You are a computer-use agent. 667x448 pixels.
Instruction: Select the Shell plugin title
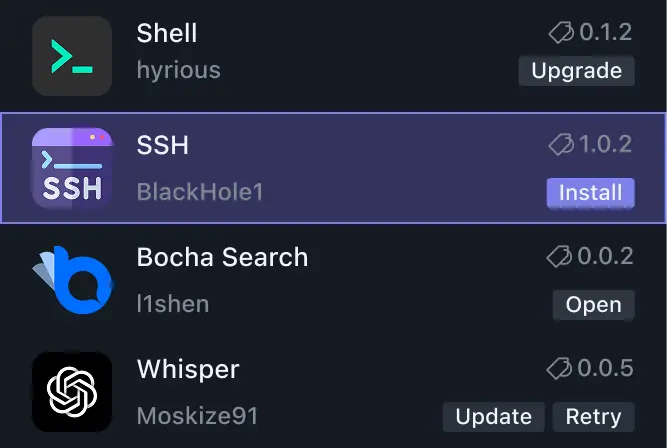point(167,33)
